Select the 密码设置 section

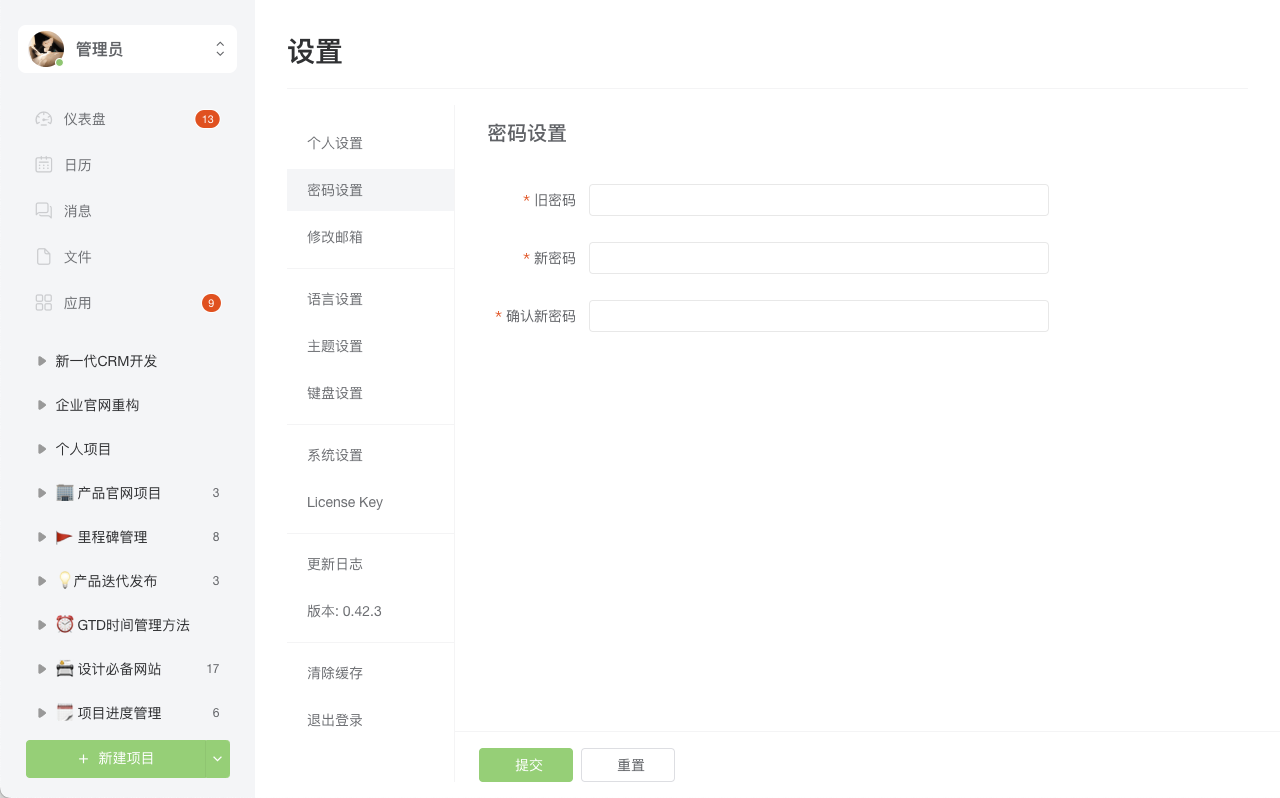tap(370, 190)
